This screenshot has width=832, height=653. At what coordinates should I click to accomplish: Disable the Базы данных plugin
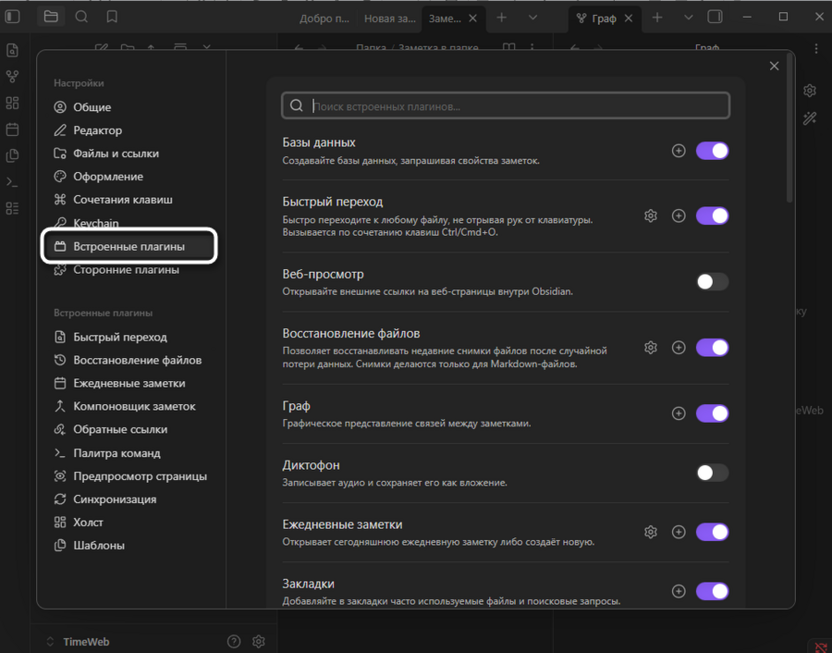[x=712, y=150]
